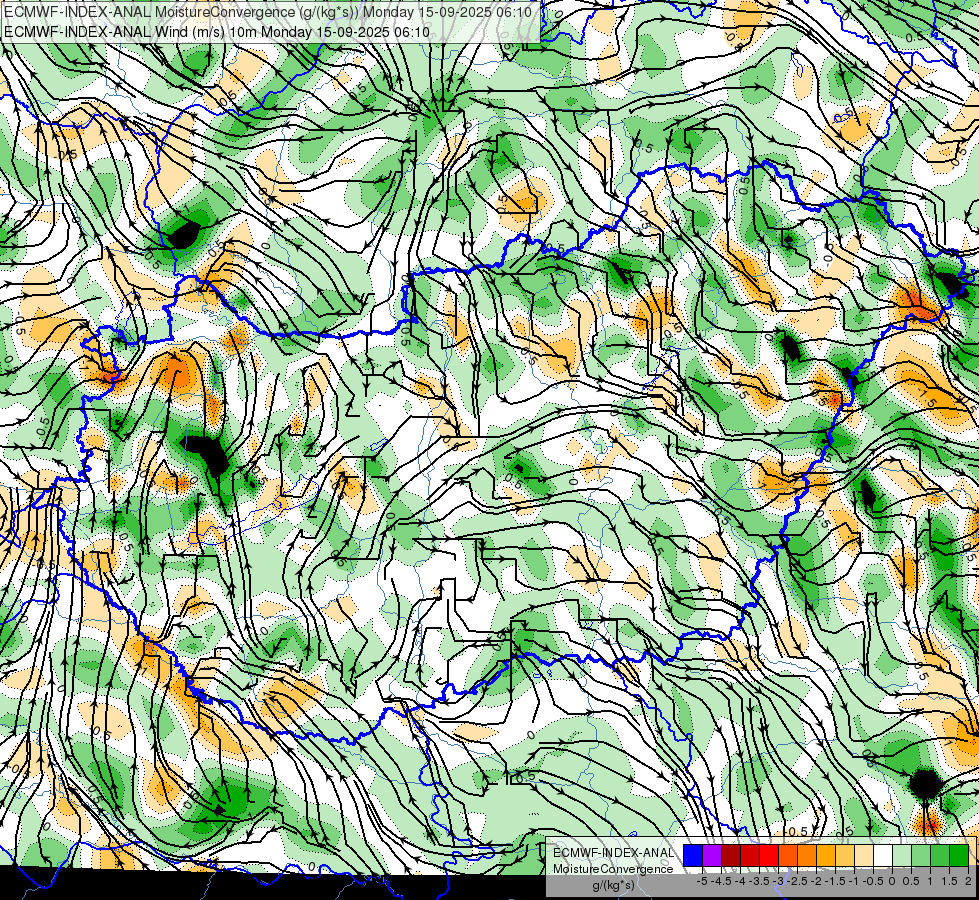Click the MoistureConvergence title line at top
The image size is (979, 900).
(x=268, y=12)
